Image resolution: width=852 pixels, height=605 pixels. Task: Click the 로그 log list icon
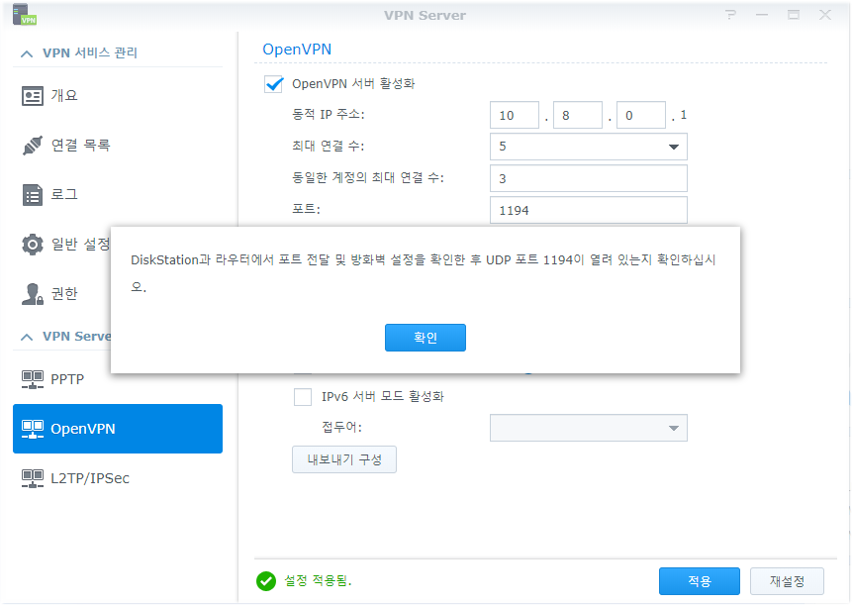pos(32,195)
